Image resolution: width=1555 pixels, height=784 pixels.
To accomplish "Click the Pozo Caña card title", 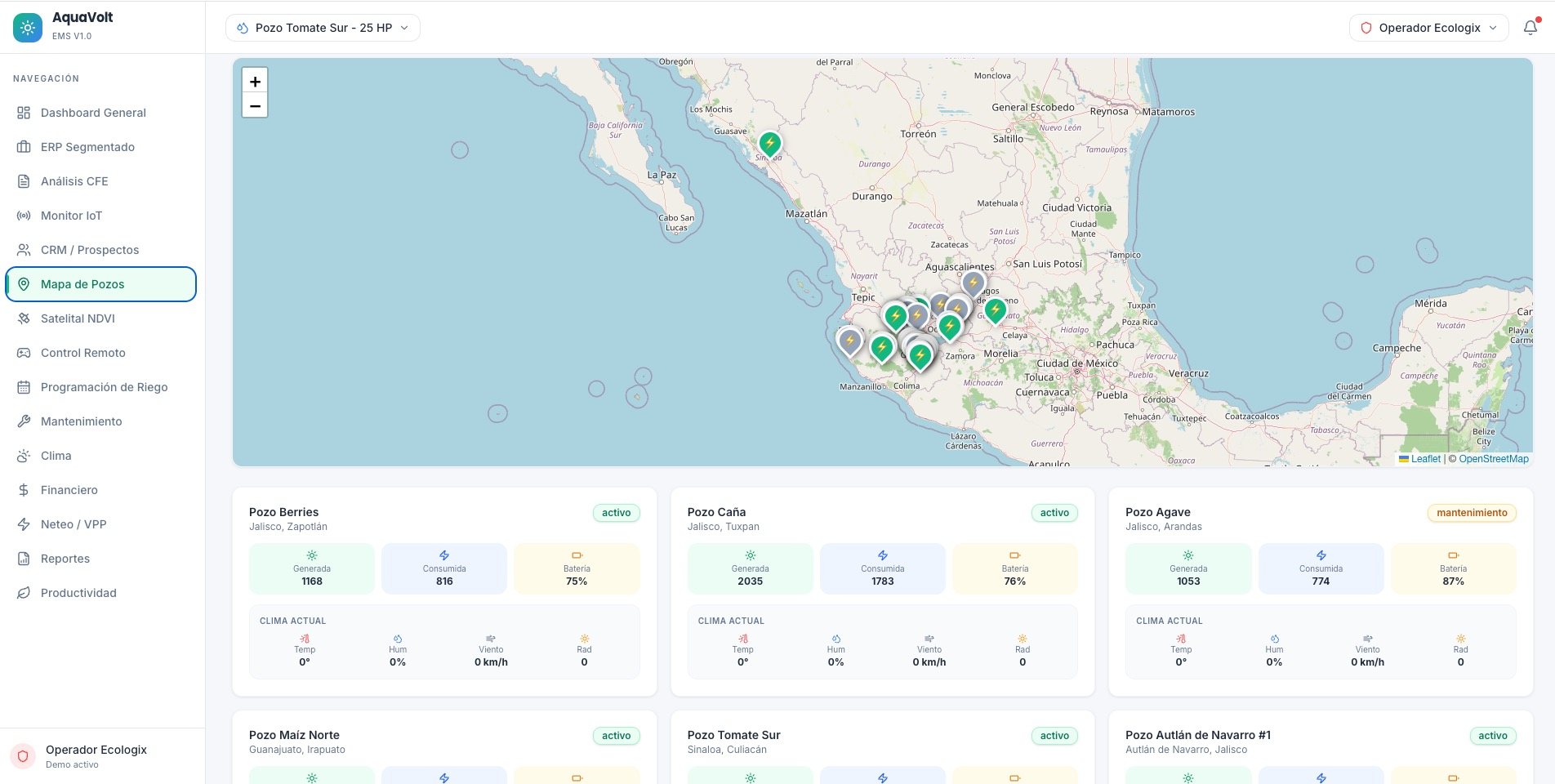I will point(716,512).
